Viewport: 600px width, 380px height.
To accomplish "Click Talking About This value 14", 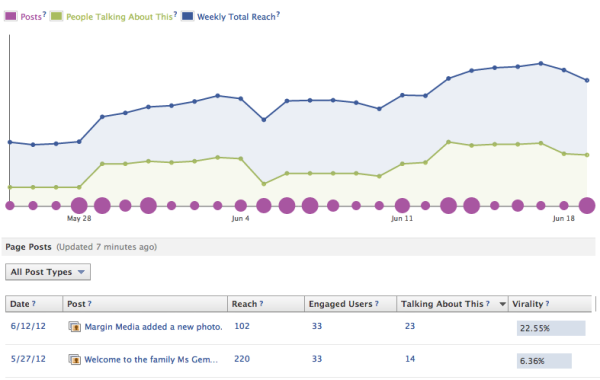I will (410, 359).
